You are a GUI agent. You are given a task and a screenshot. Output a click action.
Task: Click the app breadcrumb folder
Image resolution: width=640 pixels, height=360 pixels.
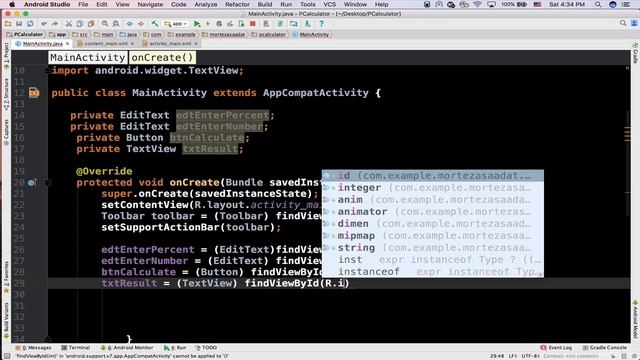[x=58, y=34]
